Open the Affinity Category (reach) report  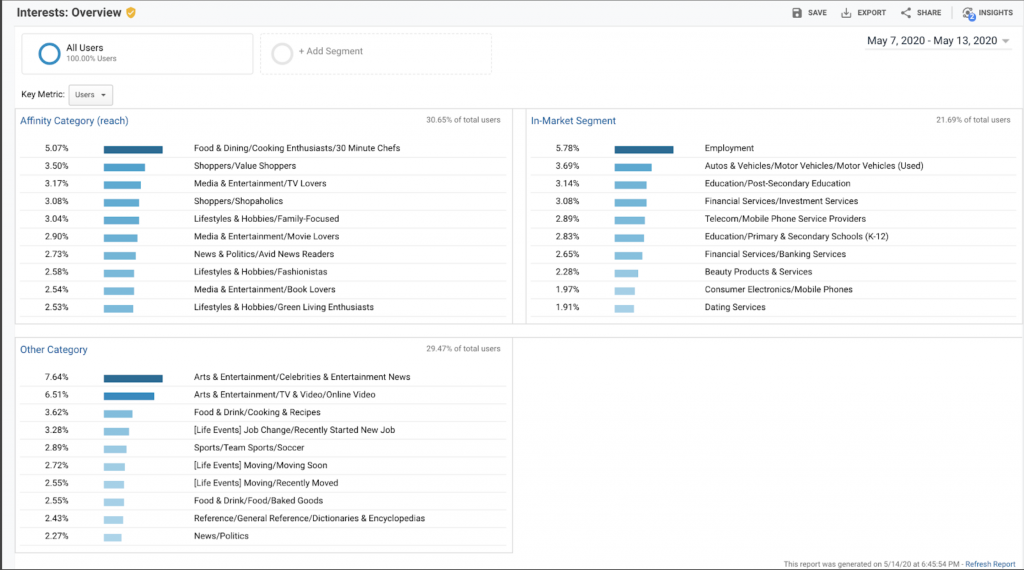[x=74, y=121]
